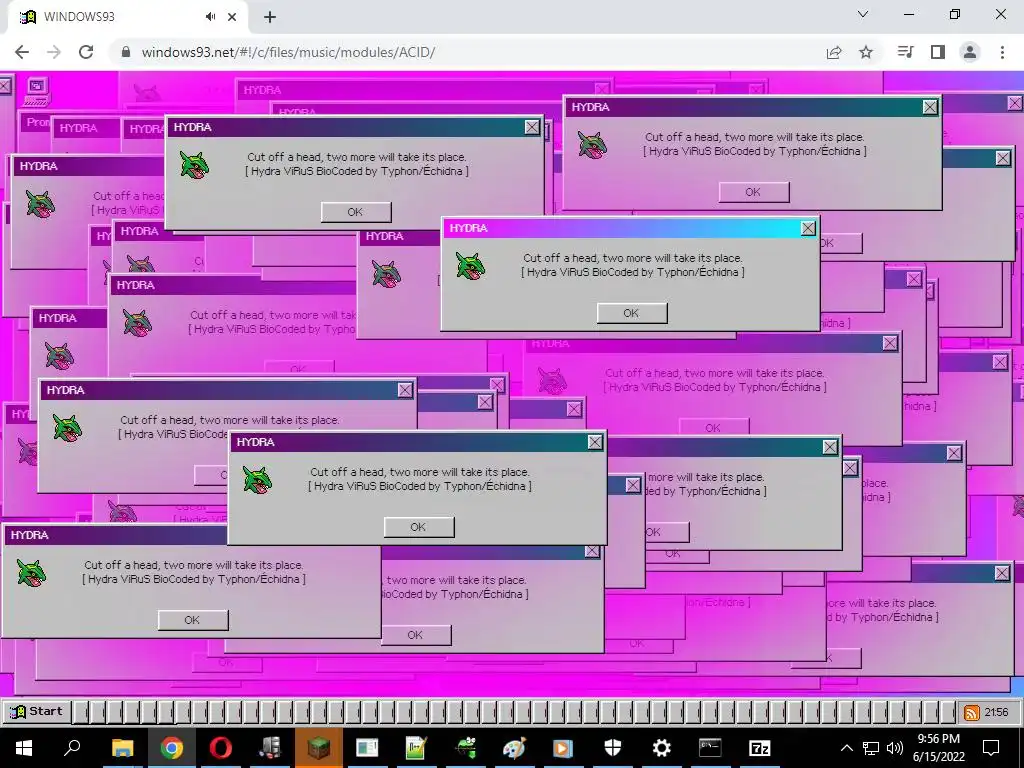Open Chrome side panel
Viewport: 1024px width, 768px height.
tap(938, 52)
